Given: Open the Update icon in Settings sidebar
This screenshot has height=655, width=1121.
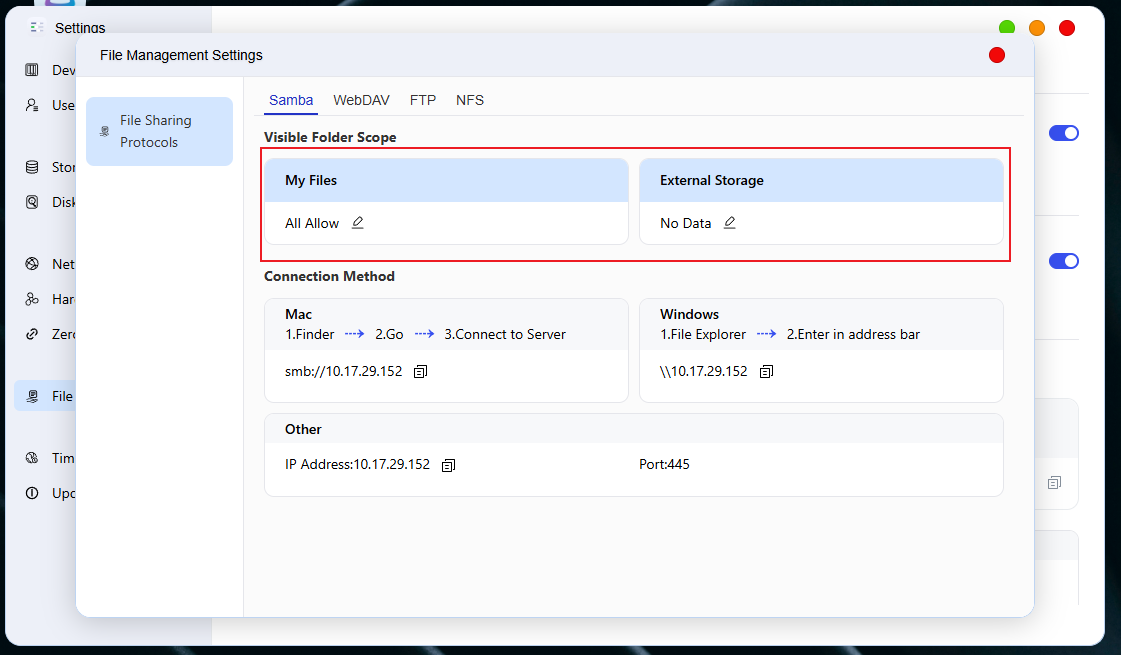Looking at the screenshot, I should click(32, 493).
